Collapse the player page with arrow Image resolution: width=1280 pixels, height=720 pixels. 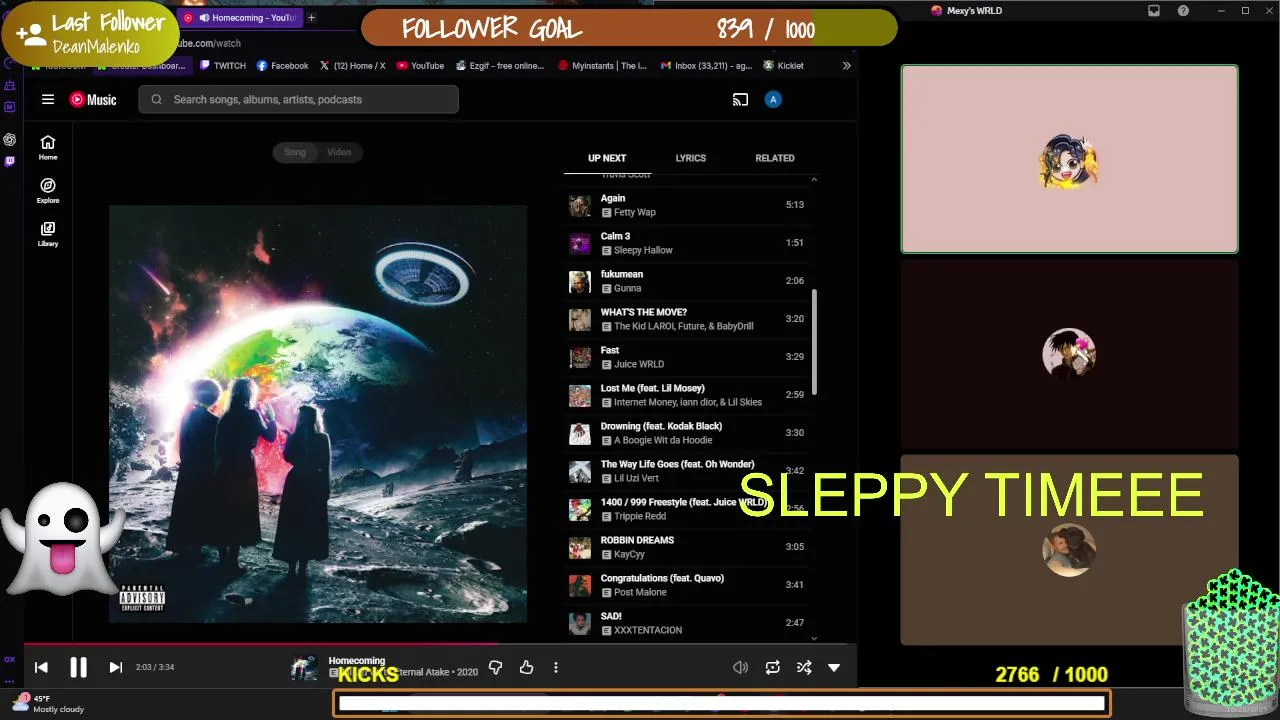pyautogui.click(x=834, y=667)
